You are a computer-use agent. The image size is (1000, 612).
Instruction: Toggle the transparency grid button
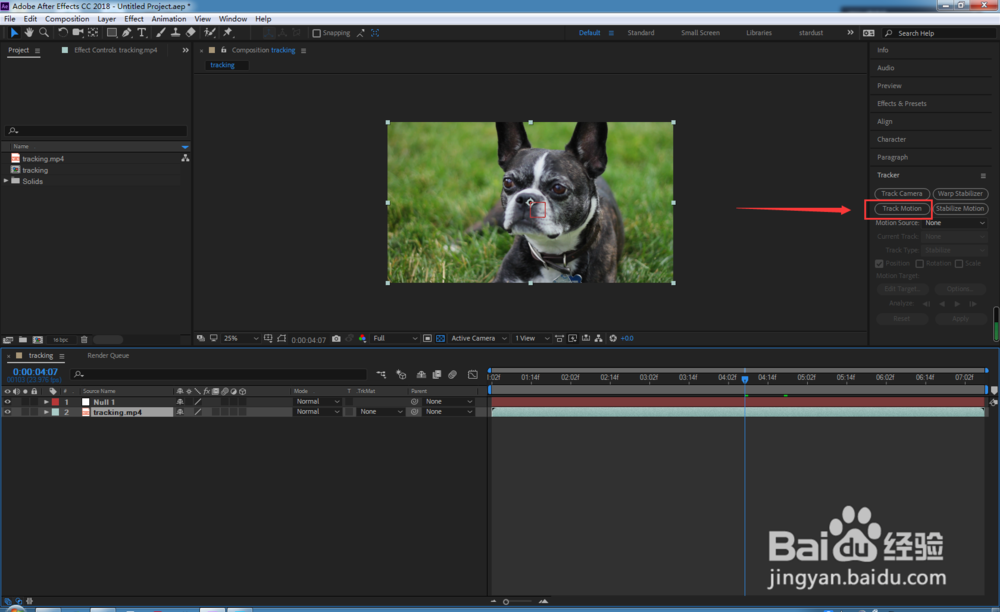click(x=440, y=339)
